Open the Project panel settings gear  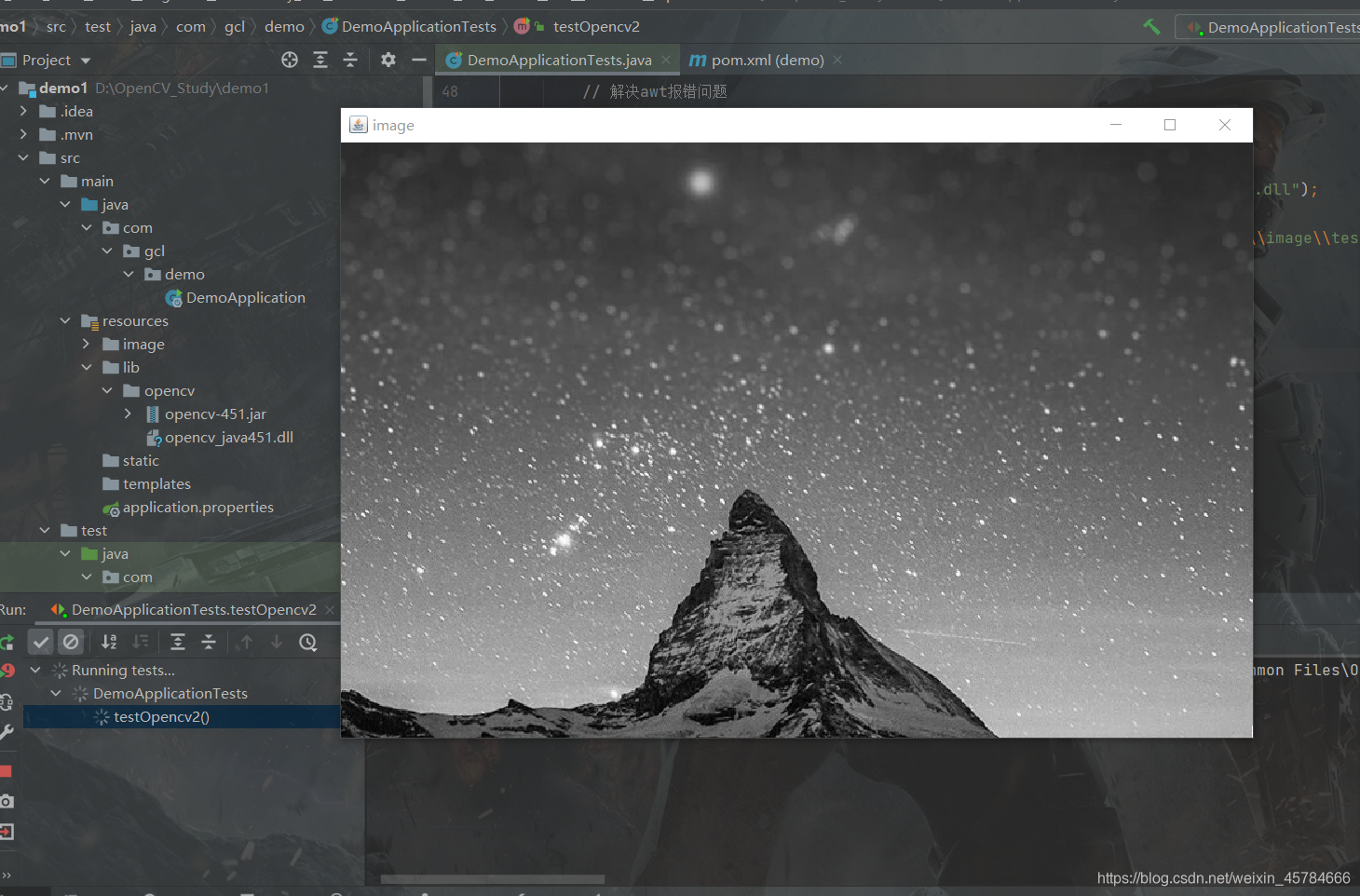[388, 59]
